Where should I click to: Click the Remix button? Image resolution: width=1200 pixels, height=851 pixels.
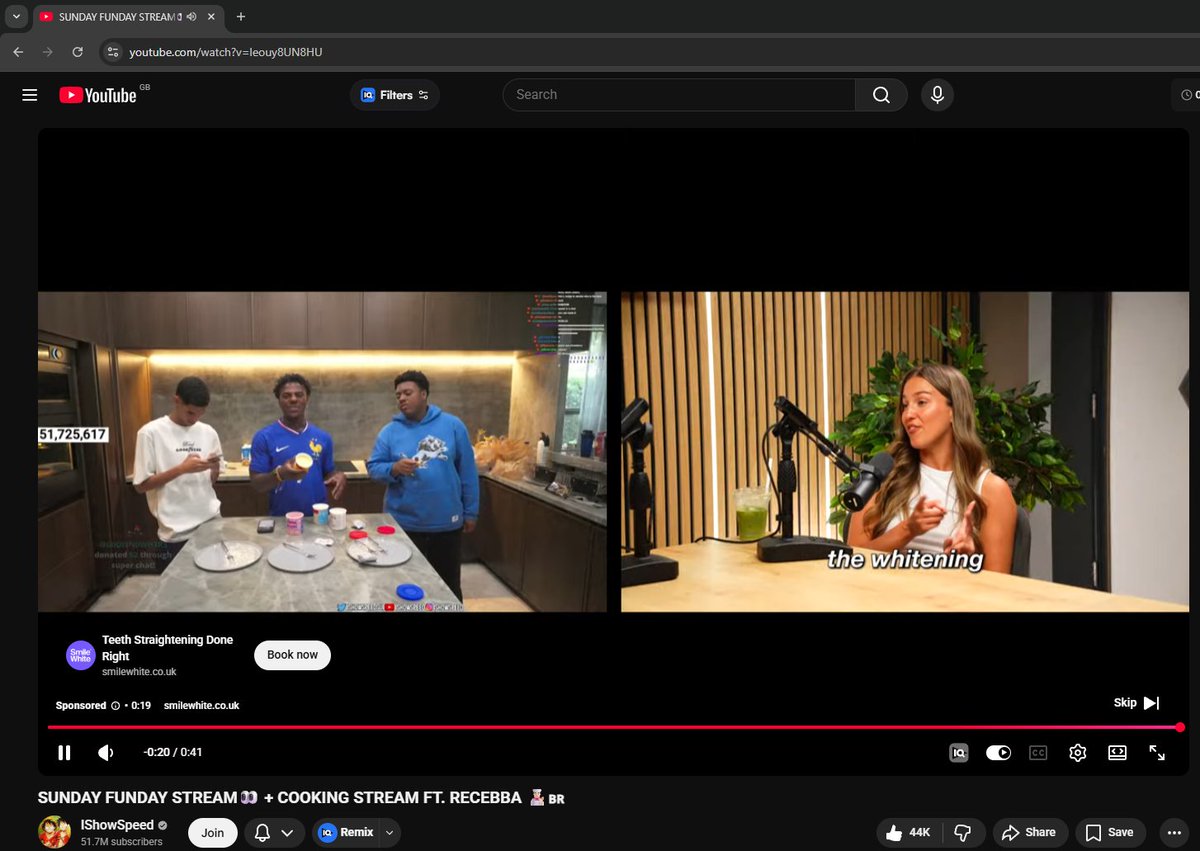pyautogui.click(x=347, y=832)
